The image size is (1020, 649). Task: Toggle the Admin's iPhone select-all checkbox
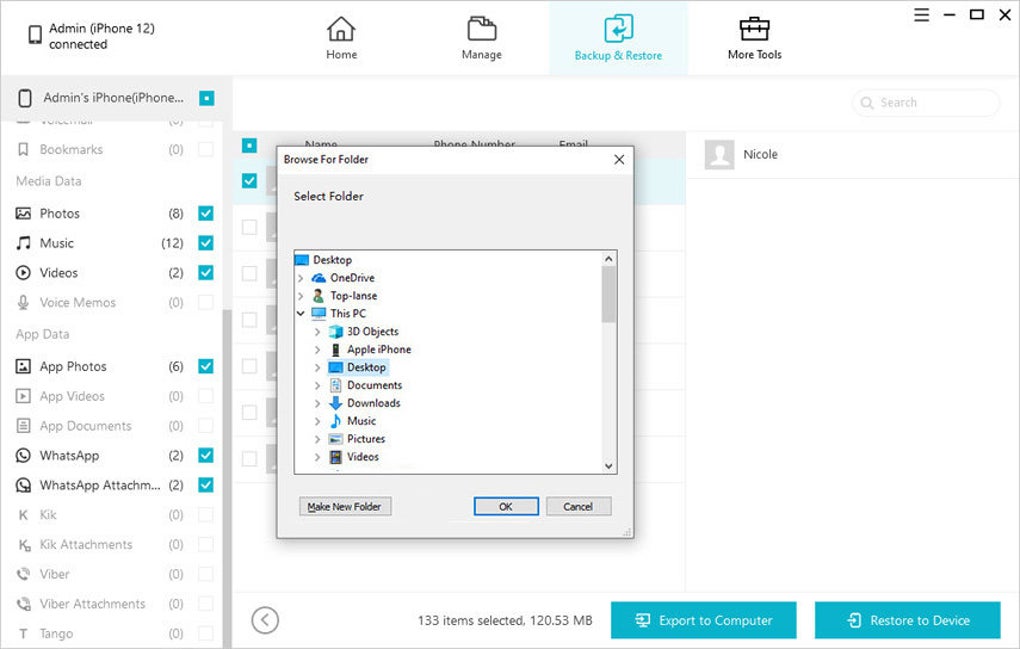[207, 98]
